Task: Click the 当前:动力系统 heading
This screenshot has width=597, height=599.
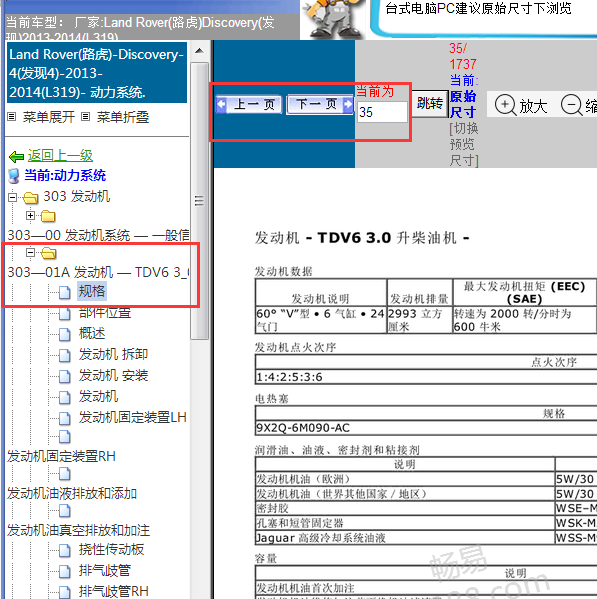Action: click(65, 175)
